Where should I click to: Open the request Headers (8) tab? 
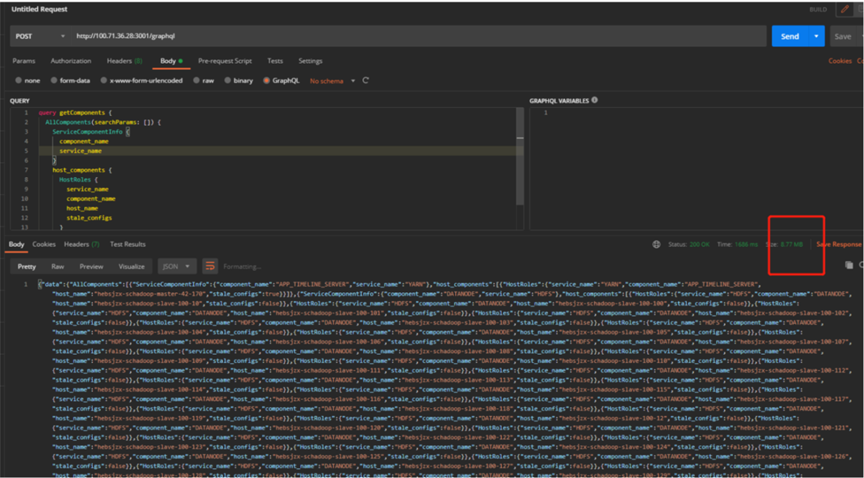[125, 61]
